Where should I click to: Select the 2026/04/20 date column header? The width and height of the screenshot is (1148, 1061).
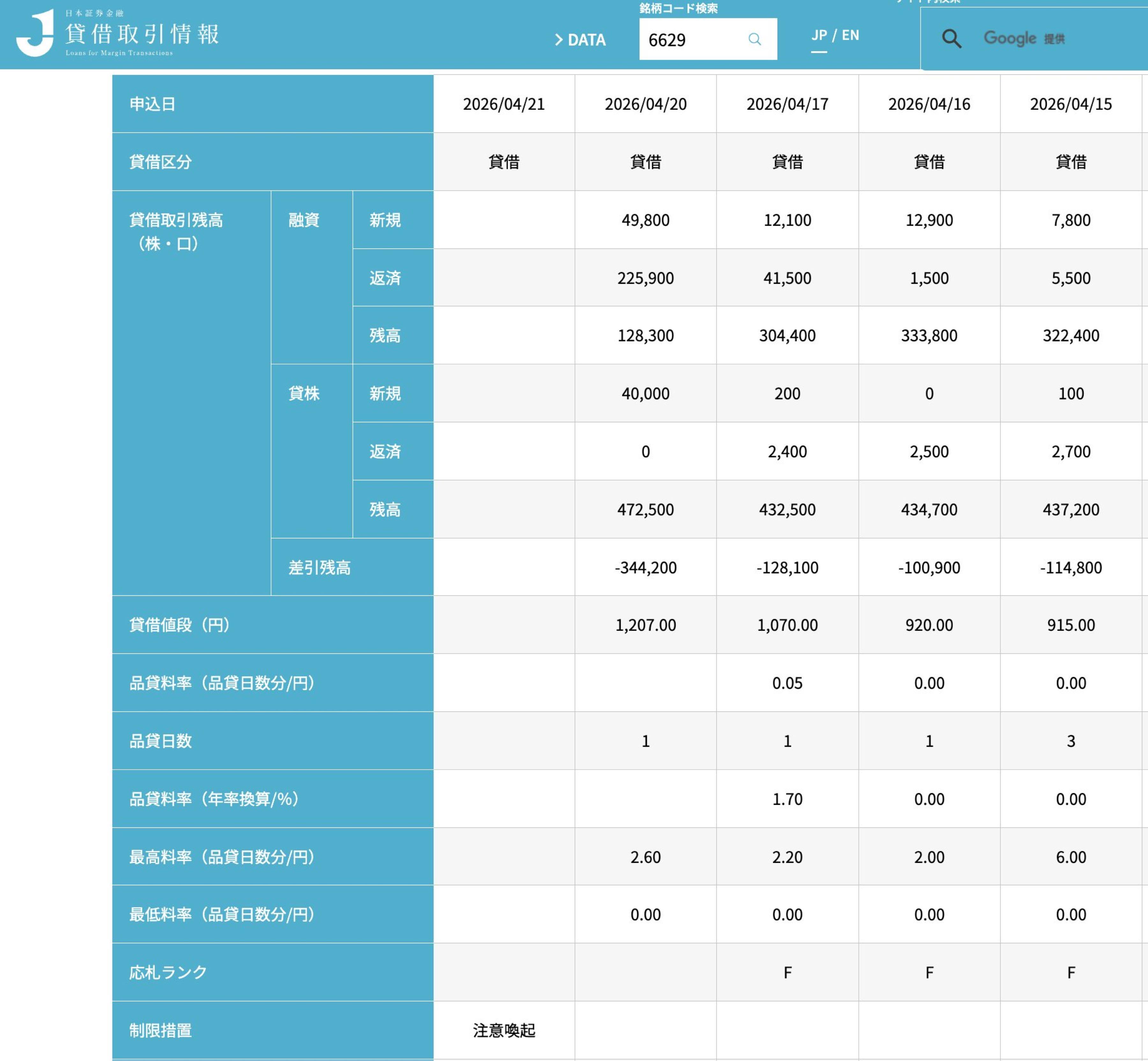(x=645, y=104)
